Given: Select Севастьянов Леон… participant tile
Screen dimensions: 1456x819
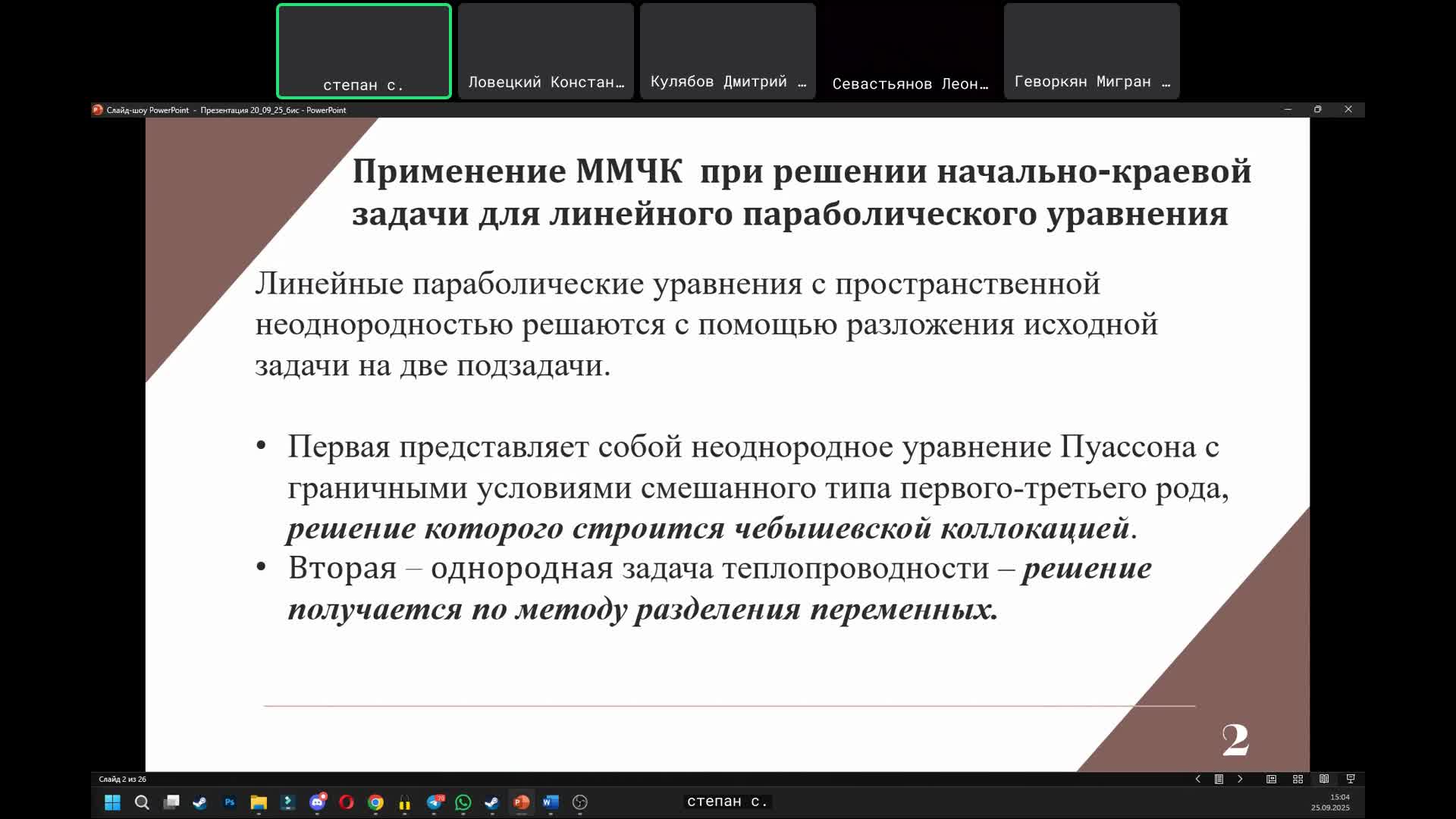Looking at the screenshot, I should [910, 52].
